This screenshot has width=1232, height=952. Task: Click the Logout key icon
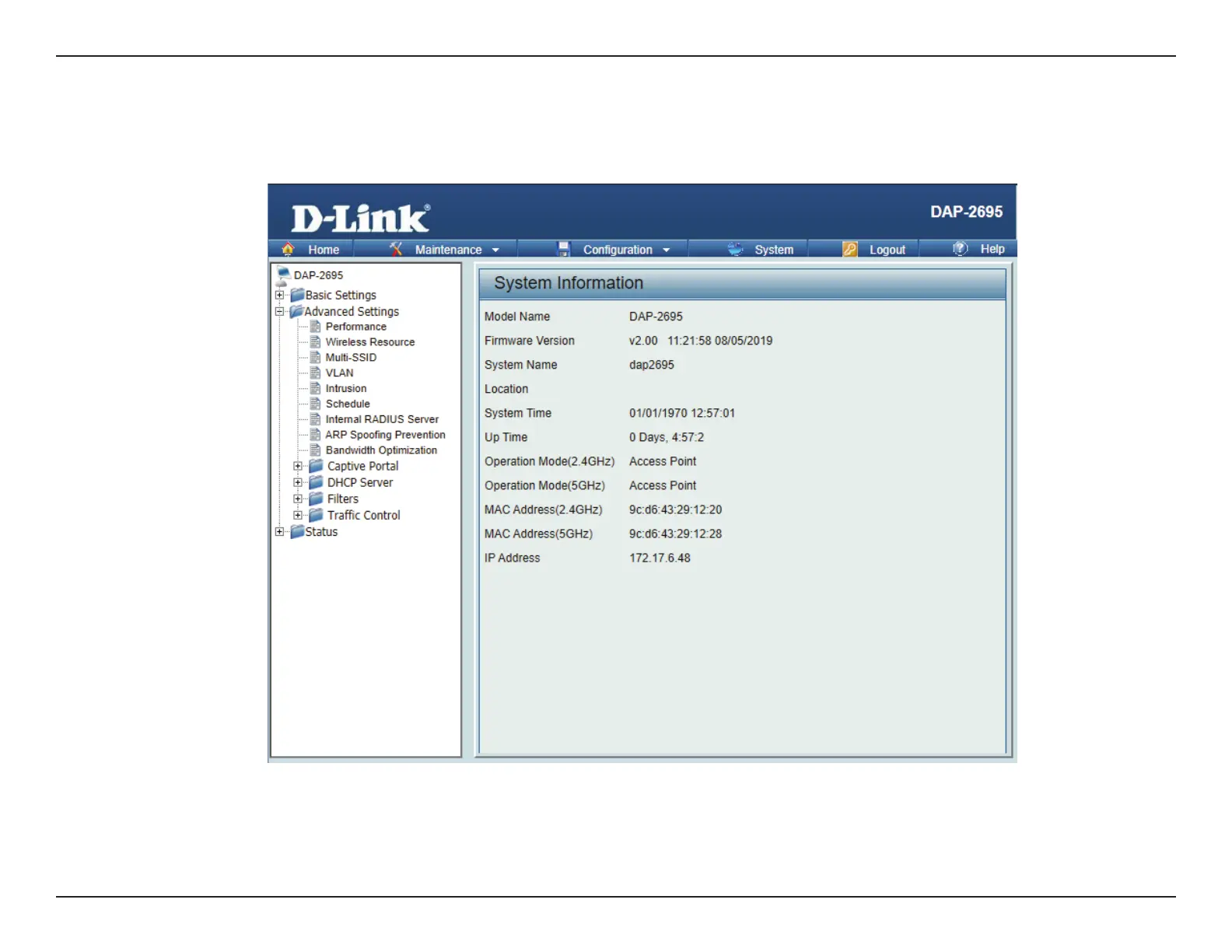point(850,249)
